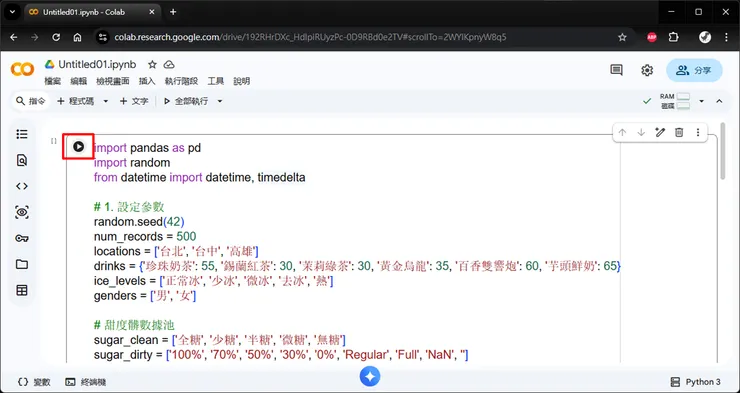Move cell up with arrow icon
Image resolution: width=740 pixels, height=393 pixels.
[622, 133]
